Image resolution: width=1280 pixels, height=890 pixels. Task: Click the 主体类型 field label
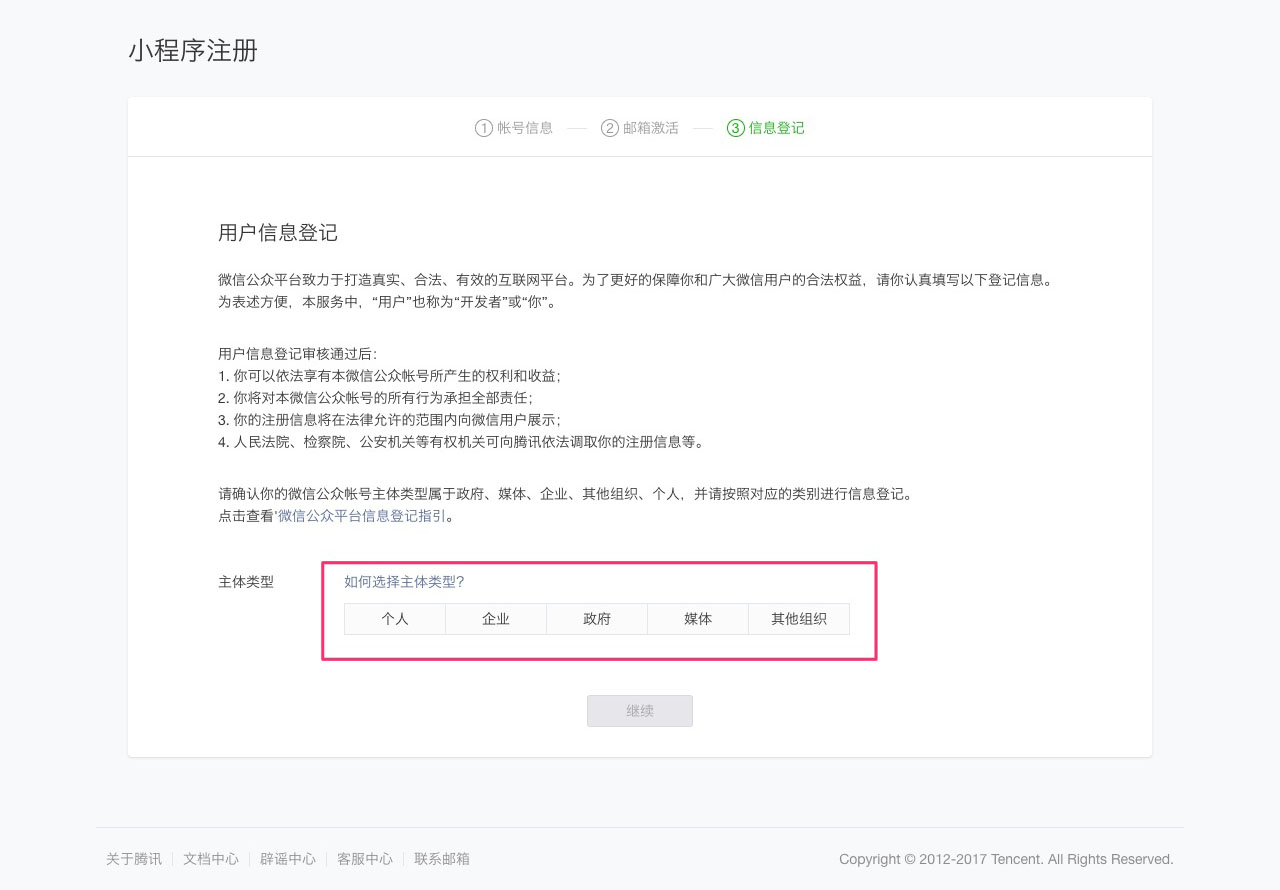(246, 581)
